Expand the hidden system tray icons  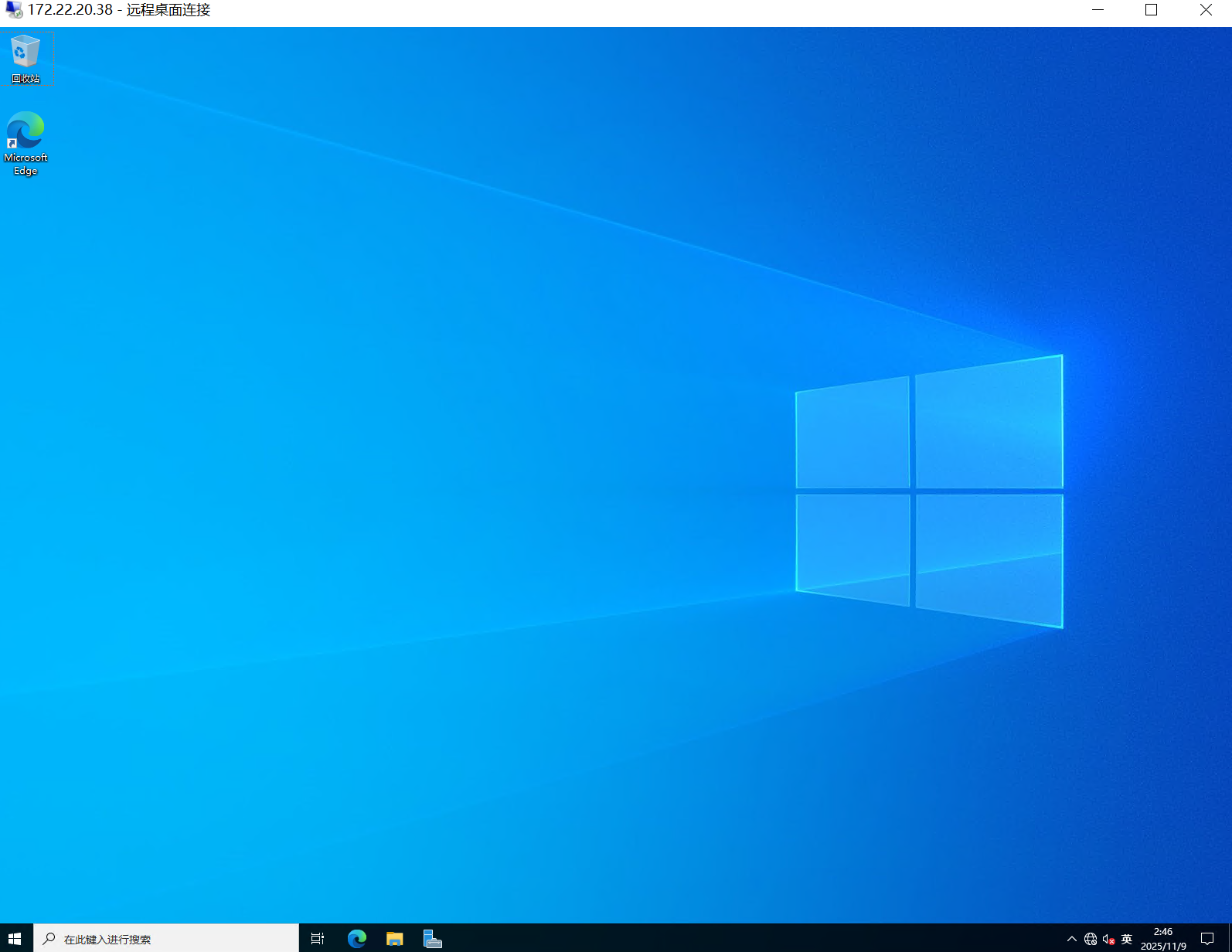pos(1071,939)
